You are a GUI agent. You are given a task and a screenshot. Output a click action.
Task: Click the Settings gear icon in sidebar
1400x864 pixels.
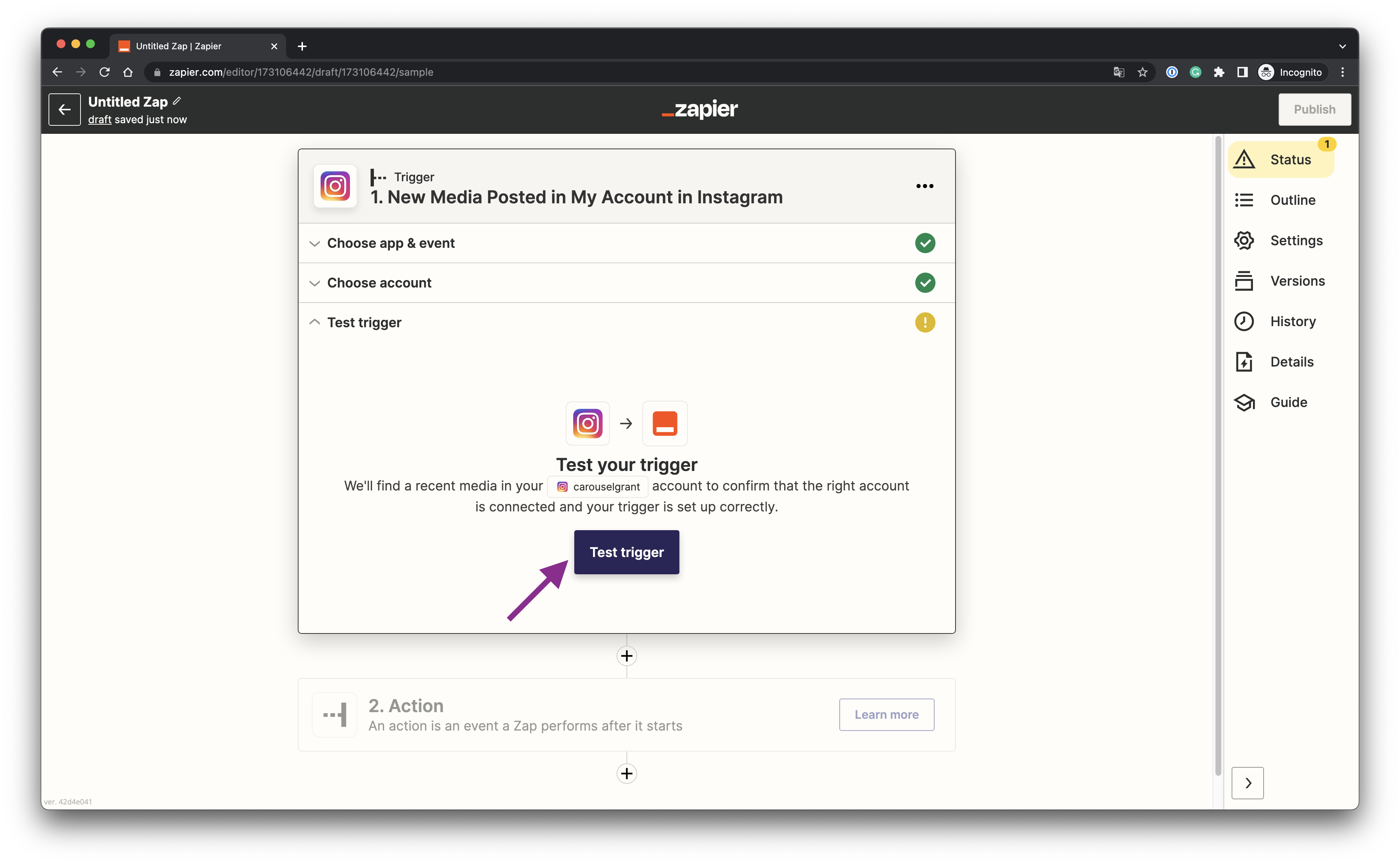tap(1244, 240)
